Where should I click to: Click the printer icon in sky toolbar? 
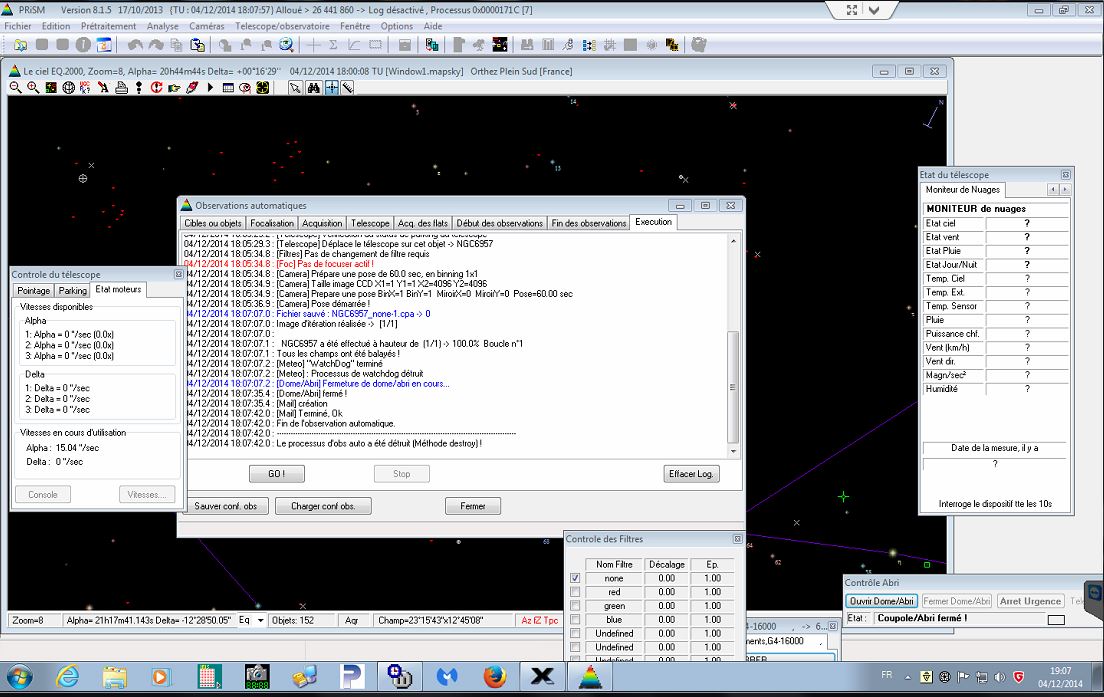[121, 88]
